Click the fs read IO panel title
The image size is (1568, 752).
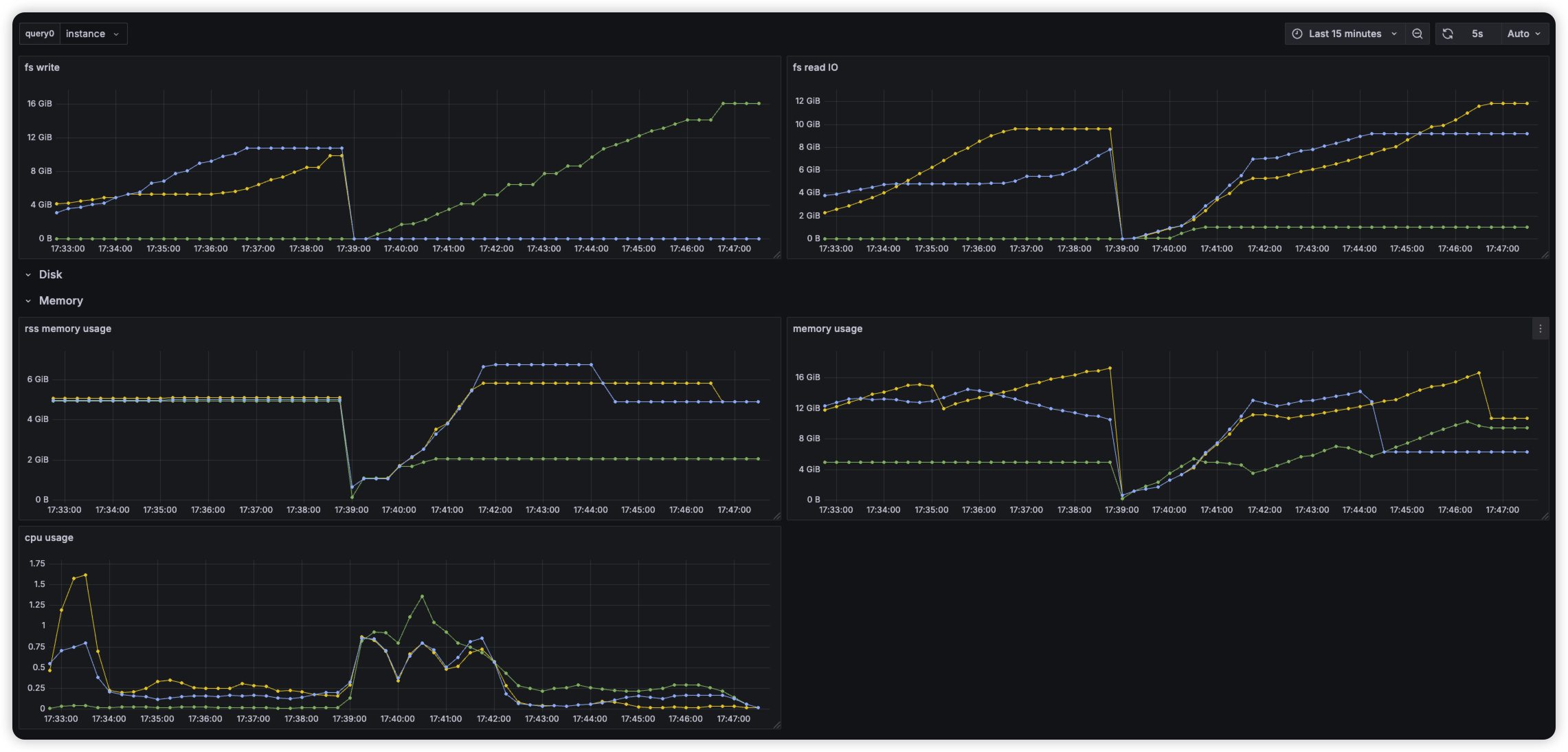[815, 67]
